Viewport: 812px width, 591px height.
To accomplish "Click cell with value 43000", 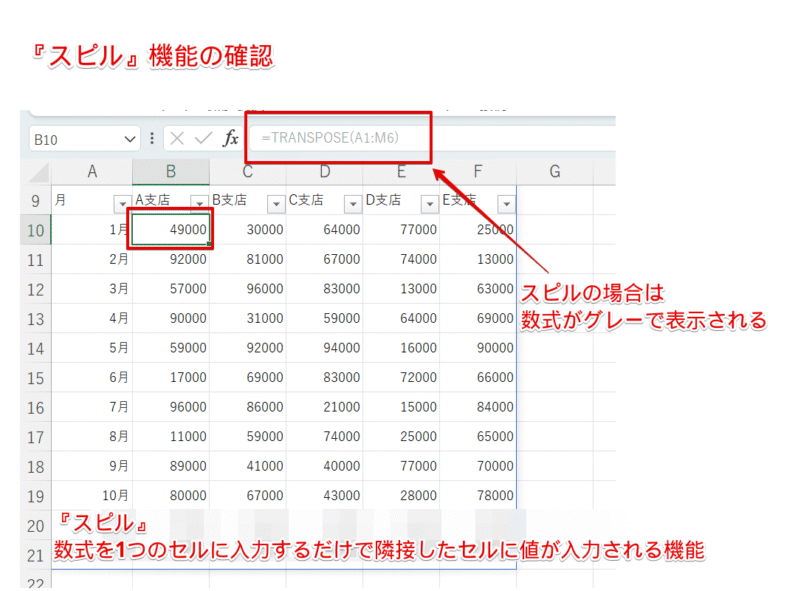I will [x=325, y=495].
